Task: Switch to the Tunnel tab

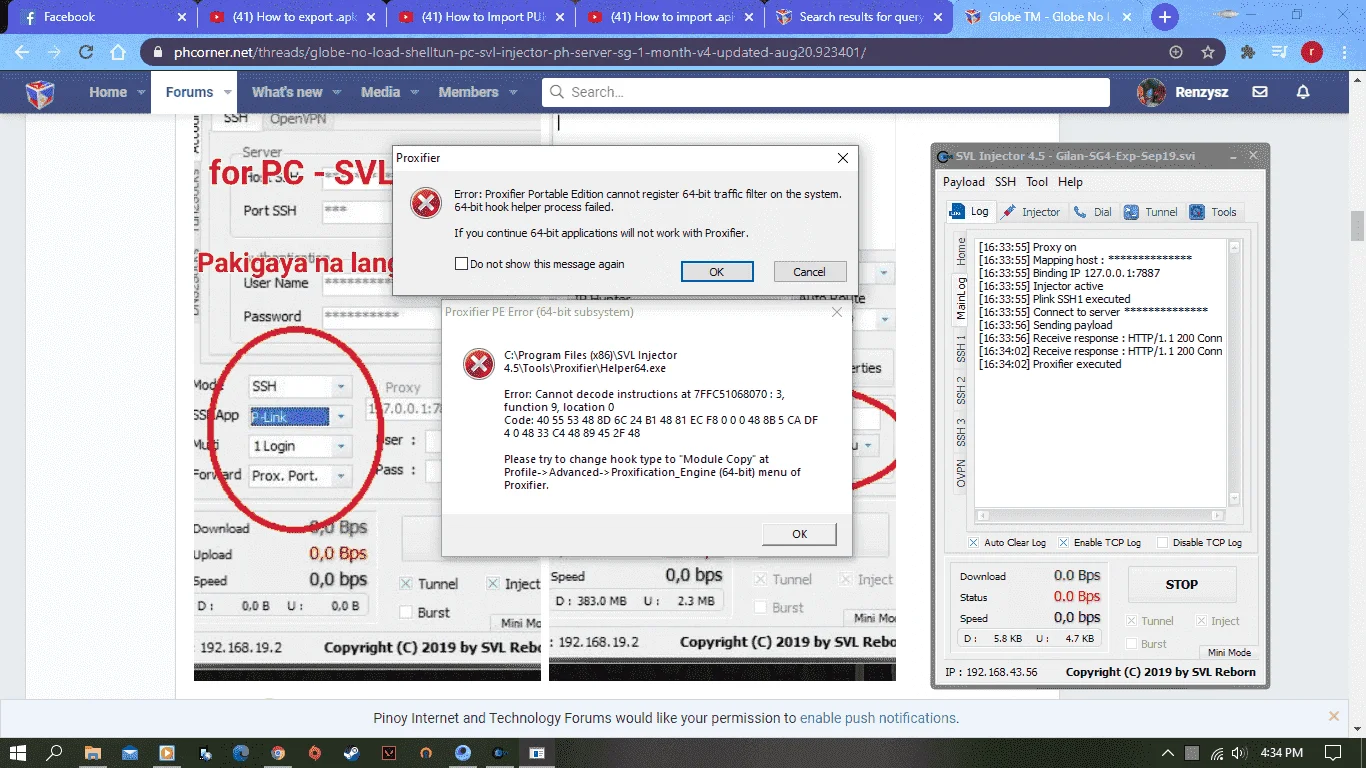Action: (x=1151, y=212)
